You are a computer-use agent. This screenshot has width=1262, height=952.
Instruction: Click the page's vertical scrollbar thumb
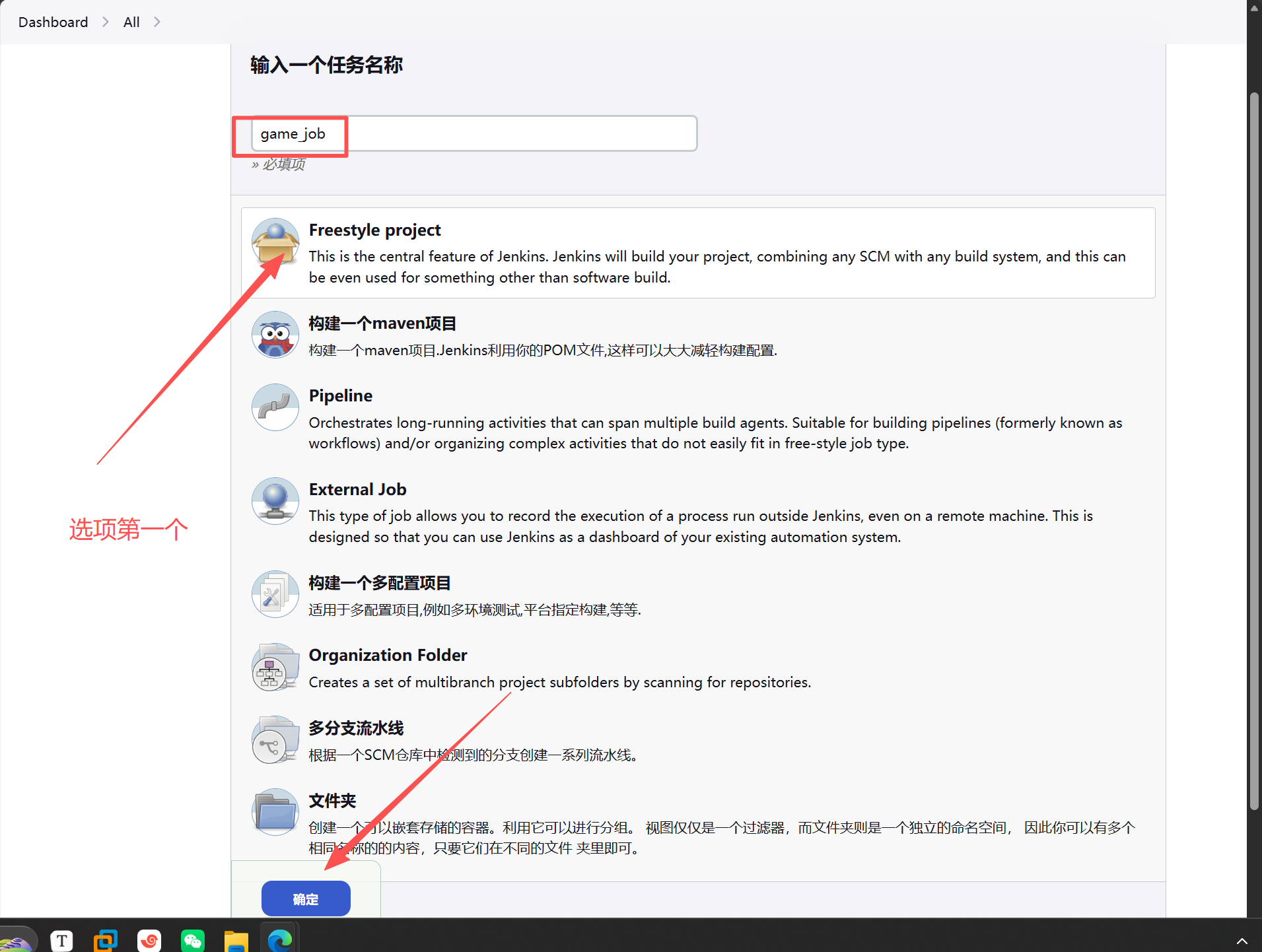[1255, 451]
